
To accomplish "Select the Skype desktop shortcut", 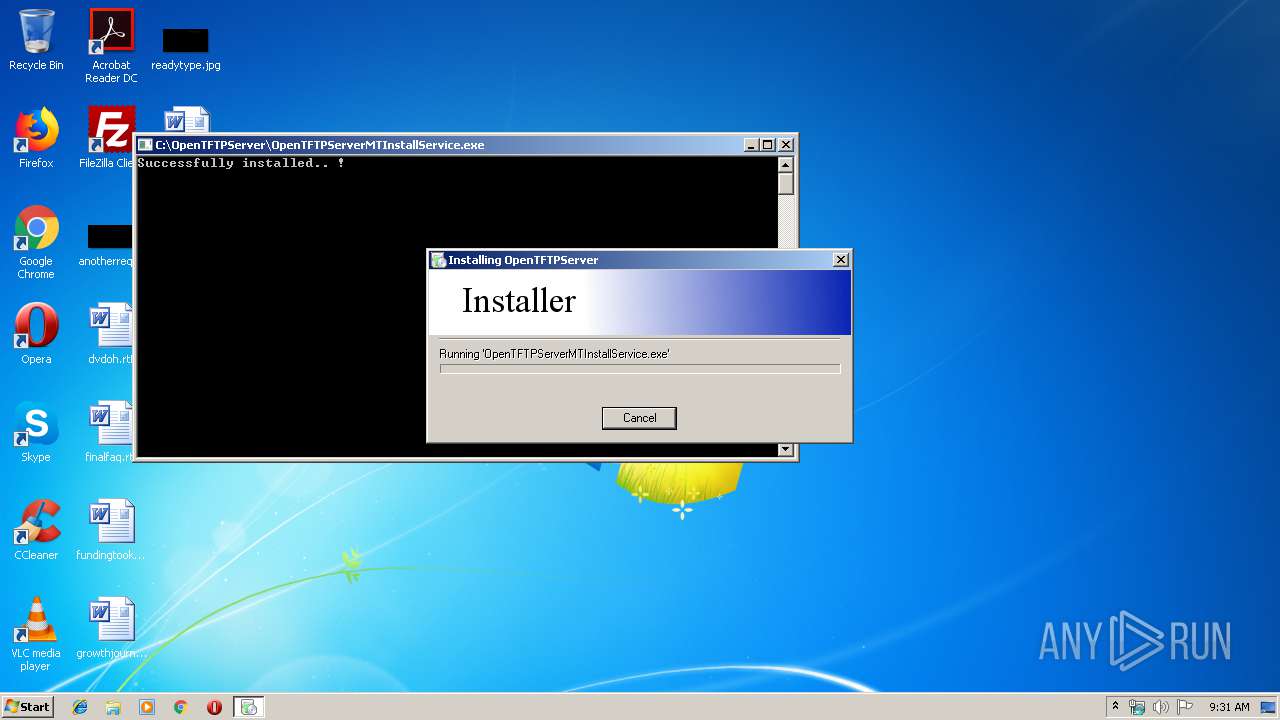I will pyautogui.click(x=36, y=432).
